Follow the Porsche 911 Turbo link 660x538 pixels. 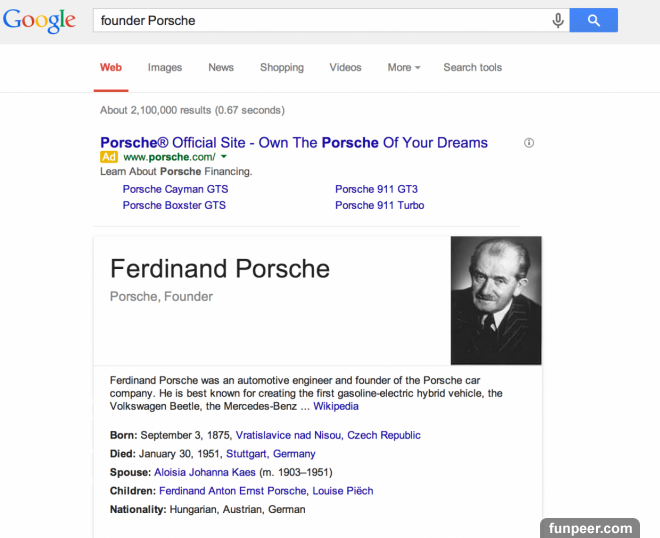379,205
